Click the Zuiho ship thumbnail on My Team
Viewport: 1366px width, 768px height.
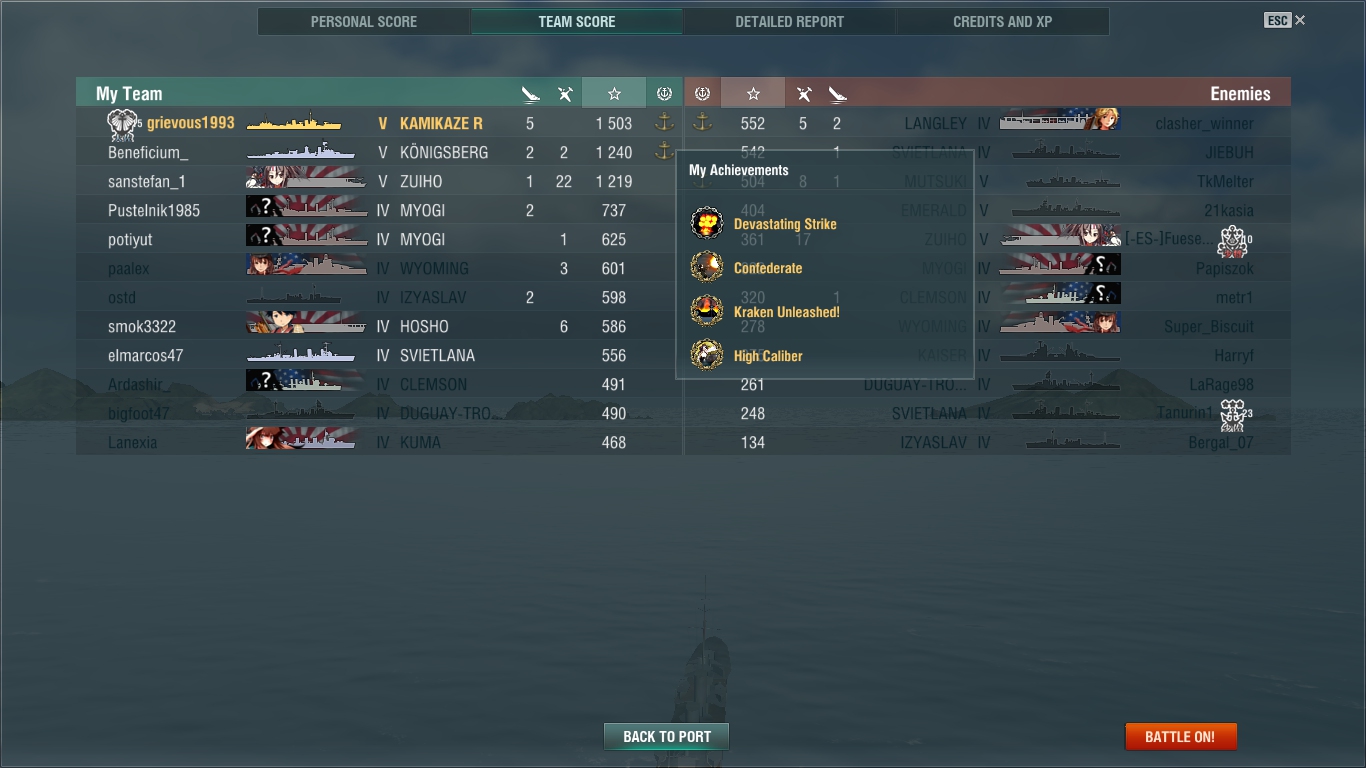[x=305, y=181]
